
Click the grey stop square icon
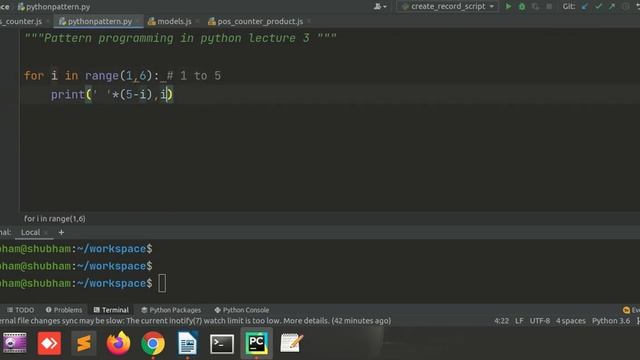coord(549,7)
